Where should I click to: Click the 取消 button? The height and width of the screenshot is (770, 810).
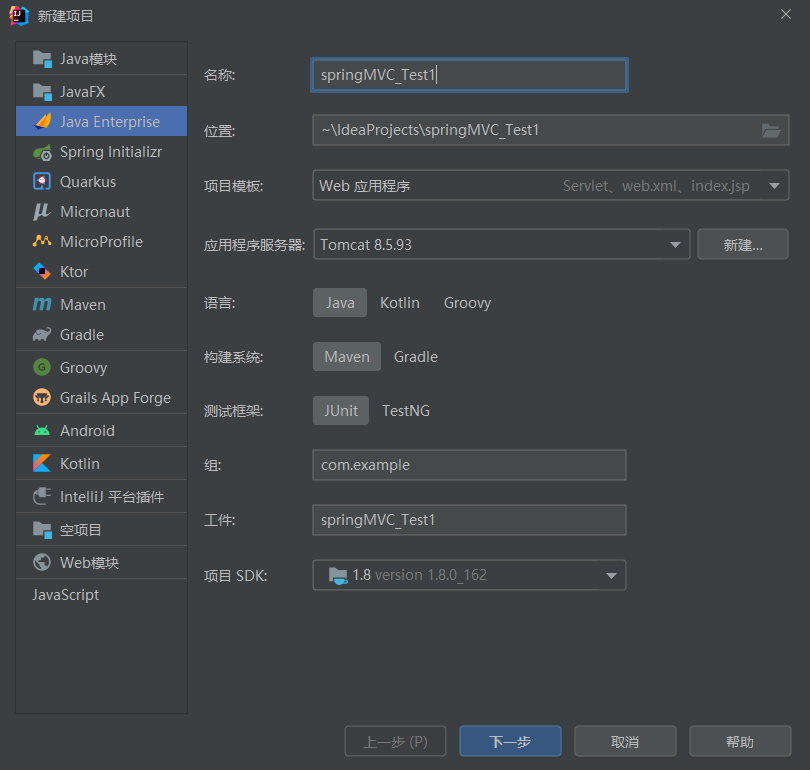(625, 741)
